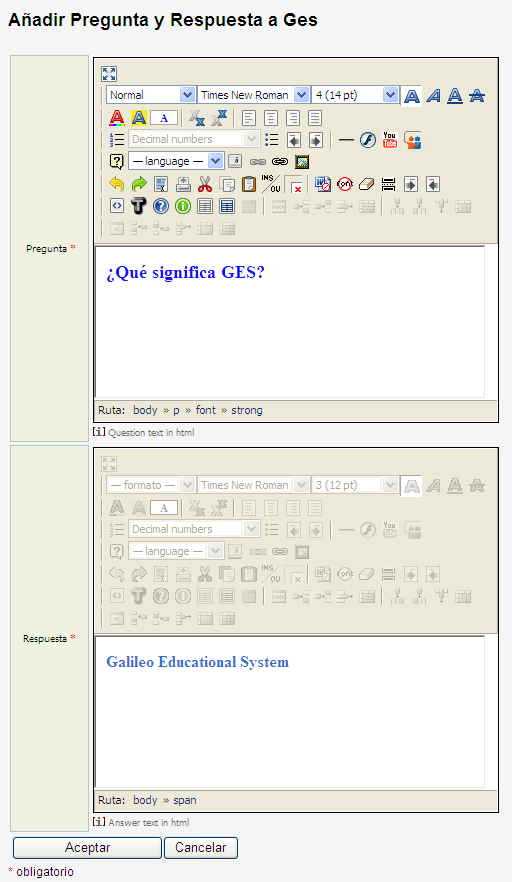
Task: Open the blue help question mark icon
Action: (161, 206)
